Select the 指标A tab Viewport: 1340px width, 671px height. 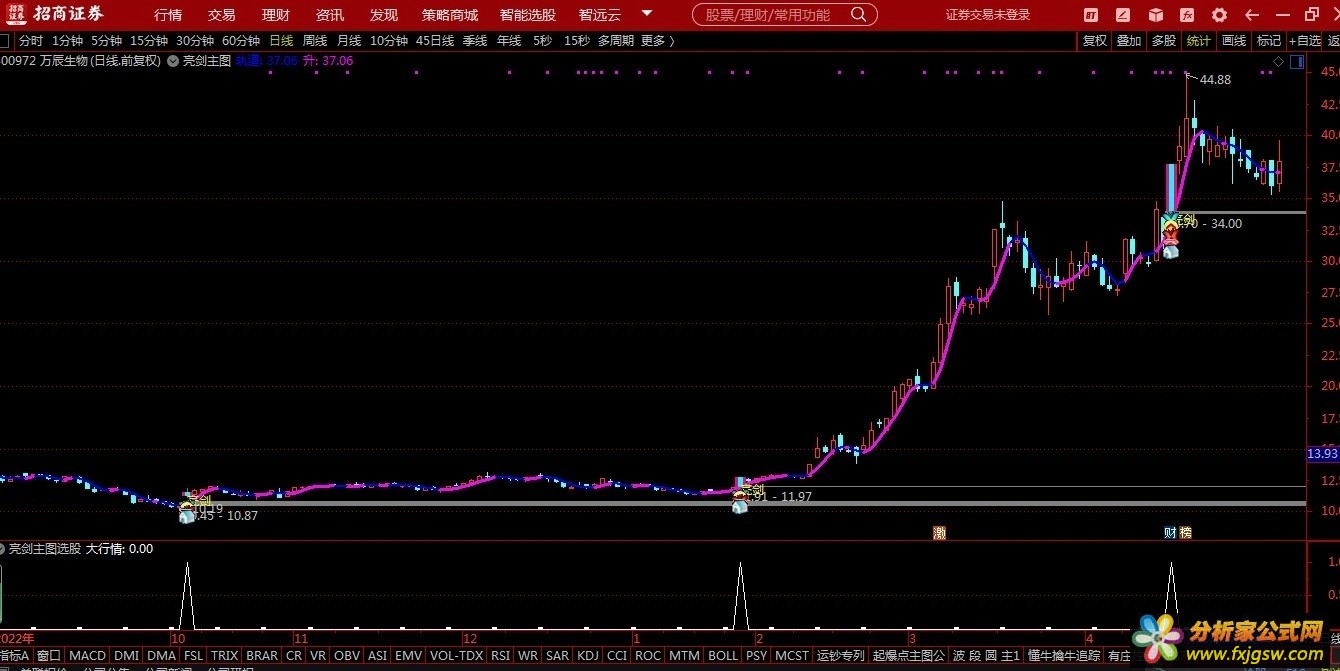tap(15, 656)
